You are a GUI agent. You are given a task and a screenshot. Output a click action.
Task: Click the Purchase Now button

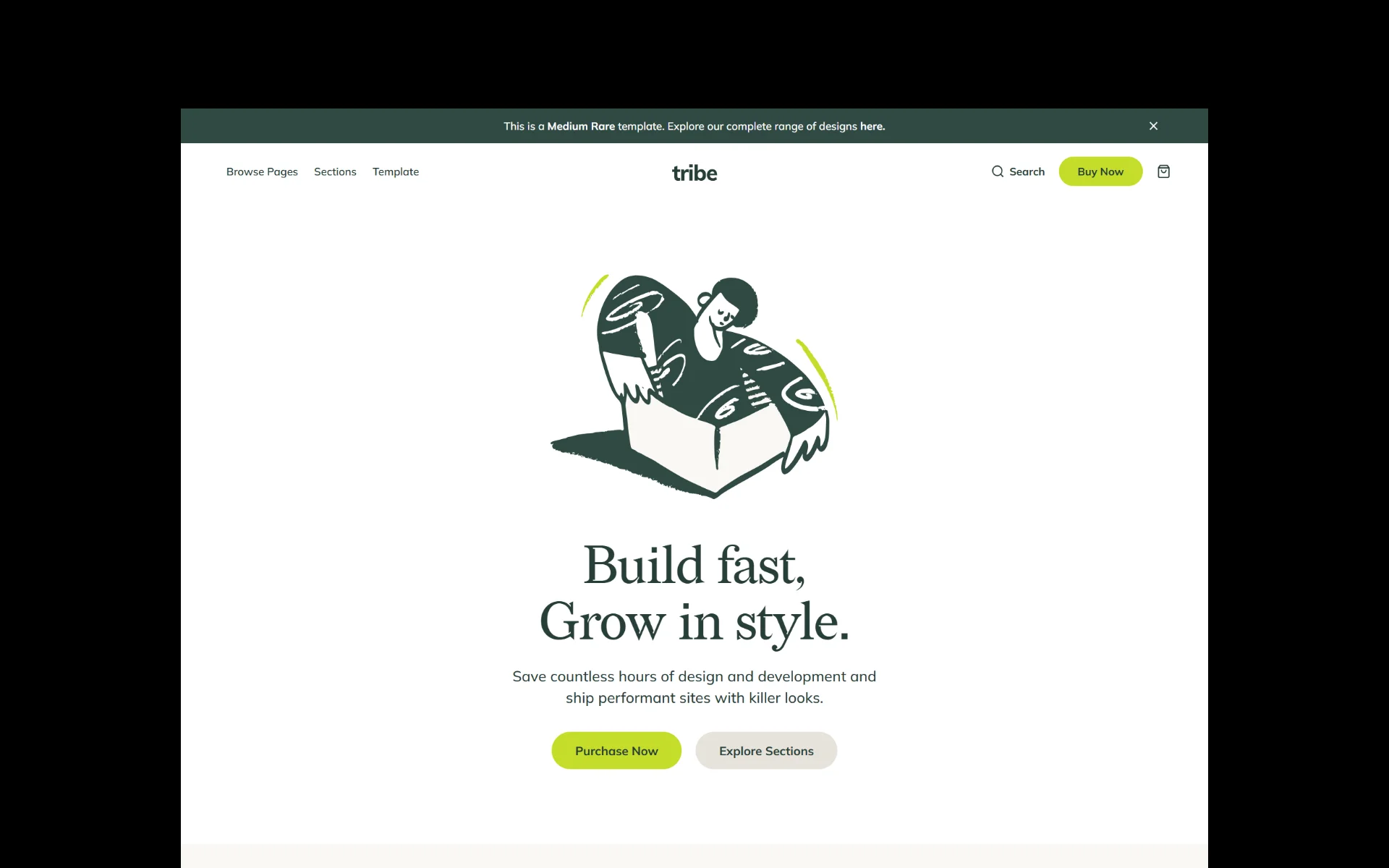tap(616, 751)
